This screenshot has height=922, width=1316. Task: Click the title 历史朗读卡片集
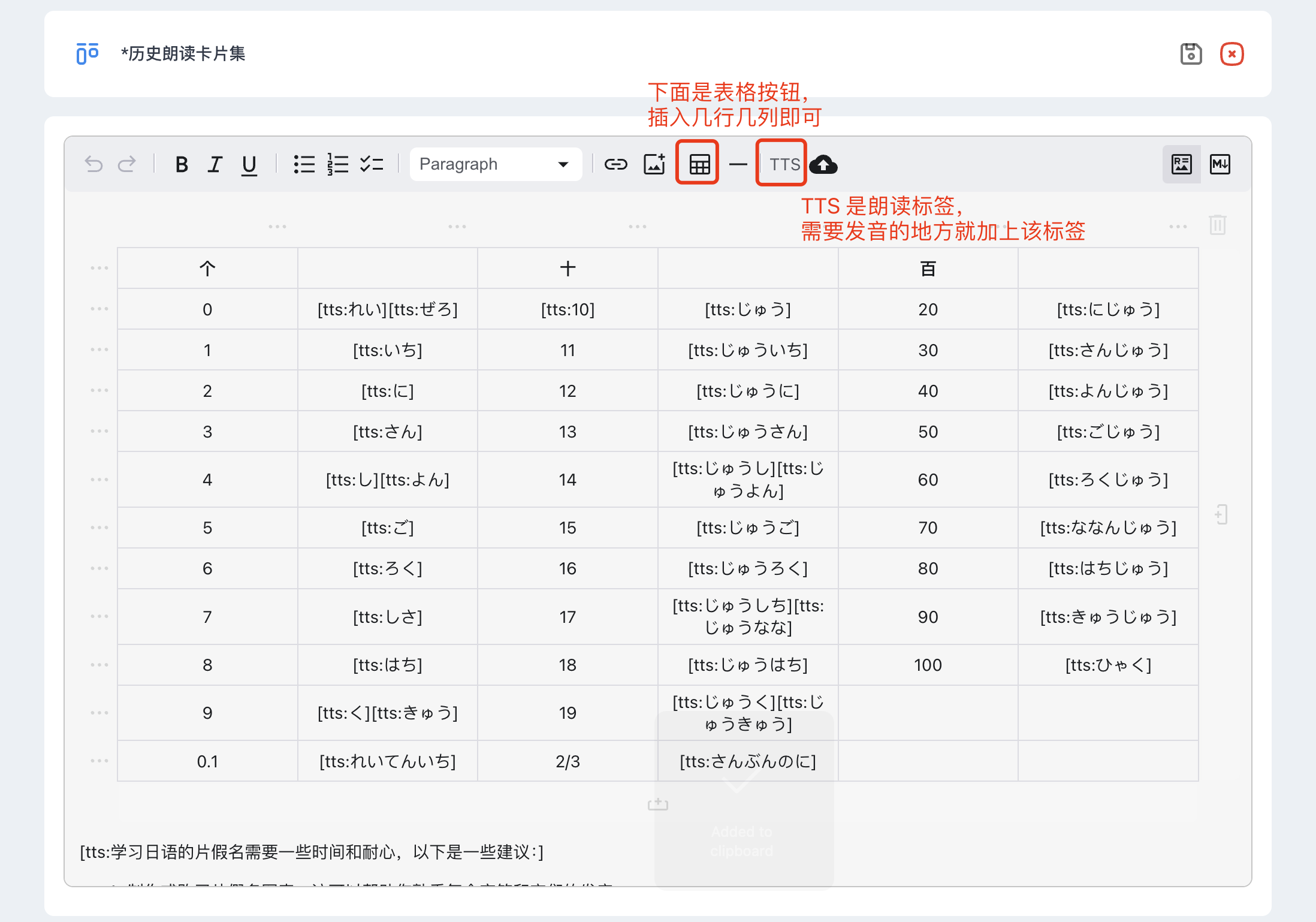183,54
